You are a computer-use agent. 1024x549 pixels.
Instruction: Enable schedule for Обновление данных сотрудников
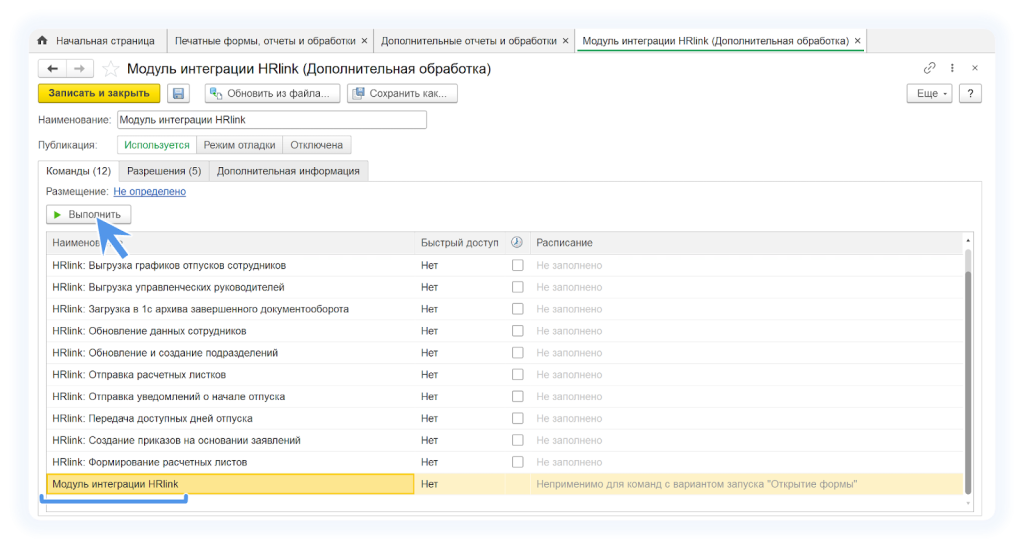(x=517, y=331)
